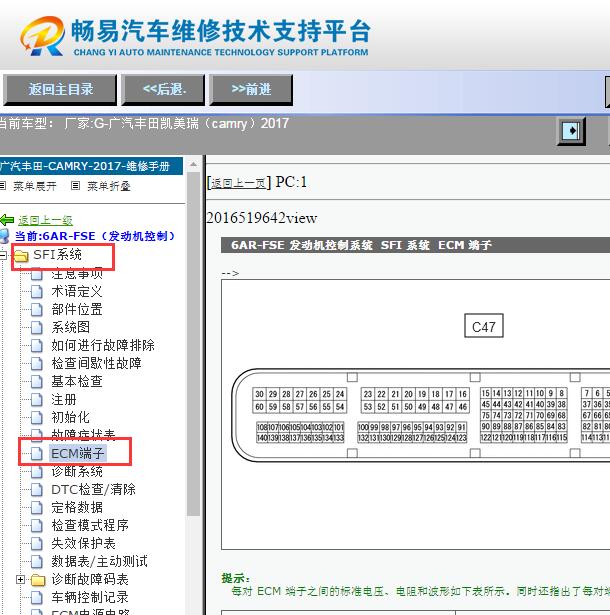The width and height of the screenshot is (610, 615).
Task: Open the 数据表/主动测试 page
Action: point(100,562)
